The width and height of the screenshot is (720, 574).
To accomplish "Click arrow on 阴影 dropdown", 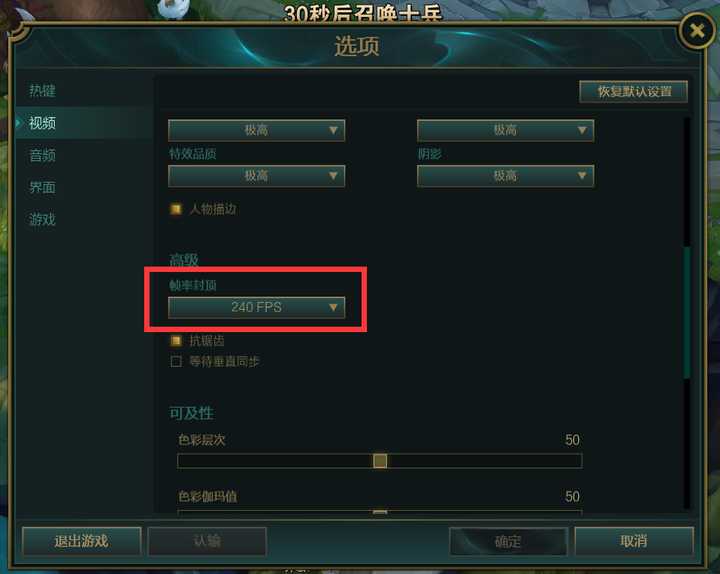I will click(x=582, y=175).
